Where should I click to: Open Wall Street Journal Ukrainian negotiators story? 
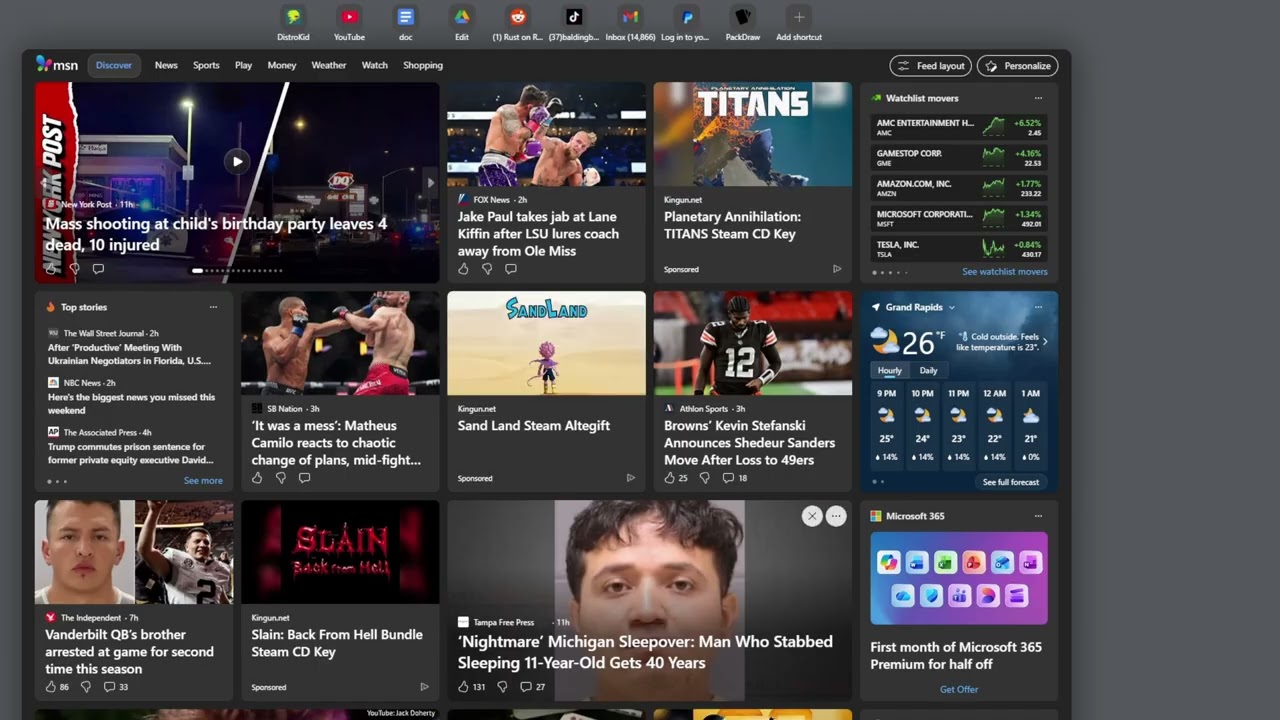(131, 354)
